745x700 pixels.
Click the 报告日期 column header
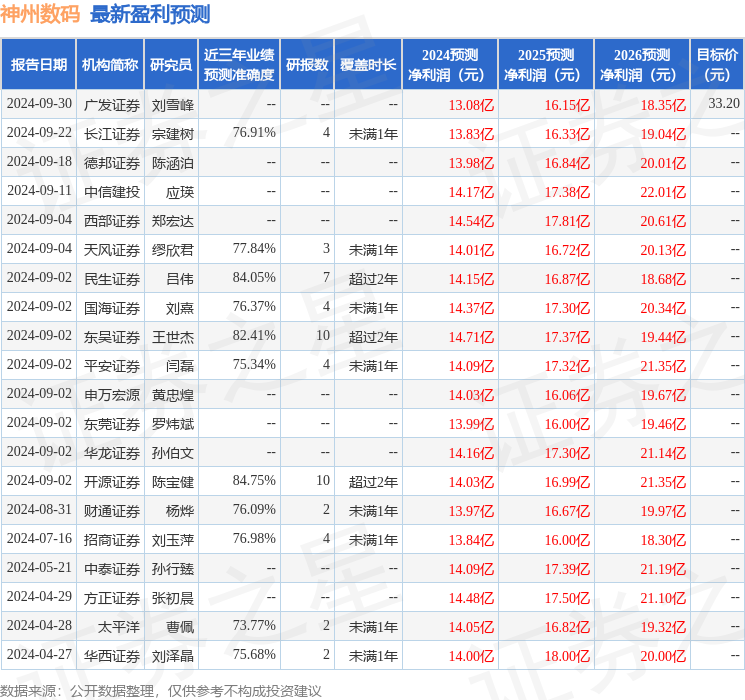[x=38, y=65]
